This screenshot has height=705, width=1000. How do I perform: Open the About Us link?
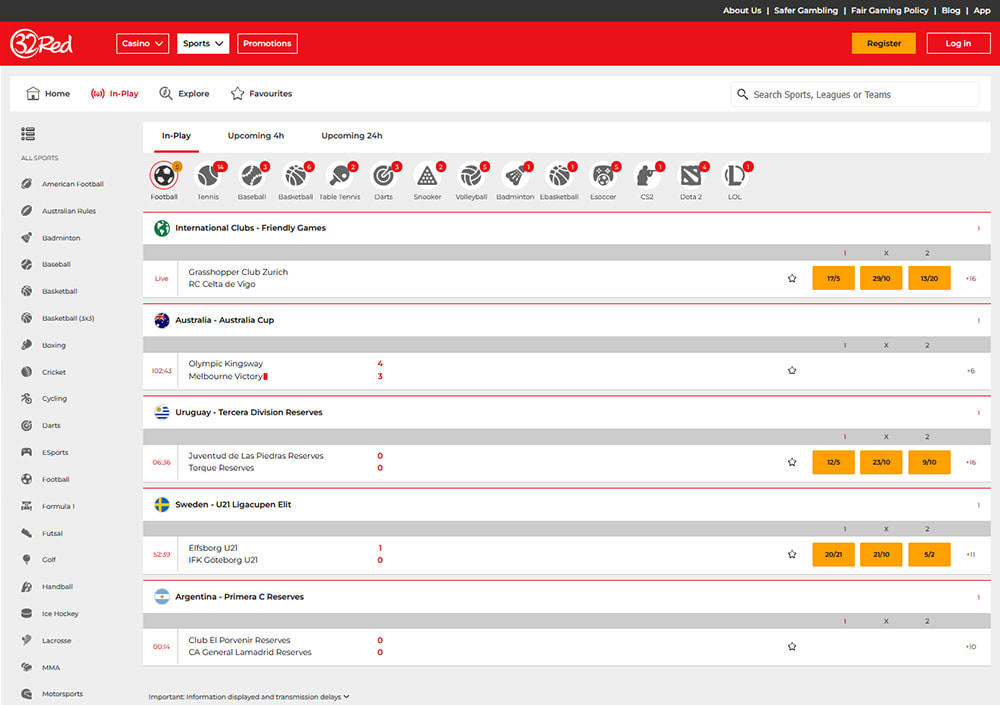pyautogui.click(x=742, y=10)
